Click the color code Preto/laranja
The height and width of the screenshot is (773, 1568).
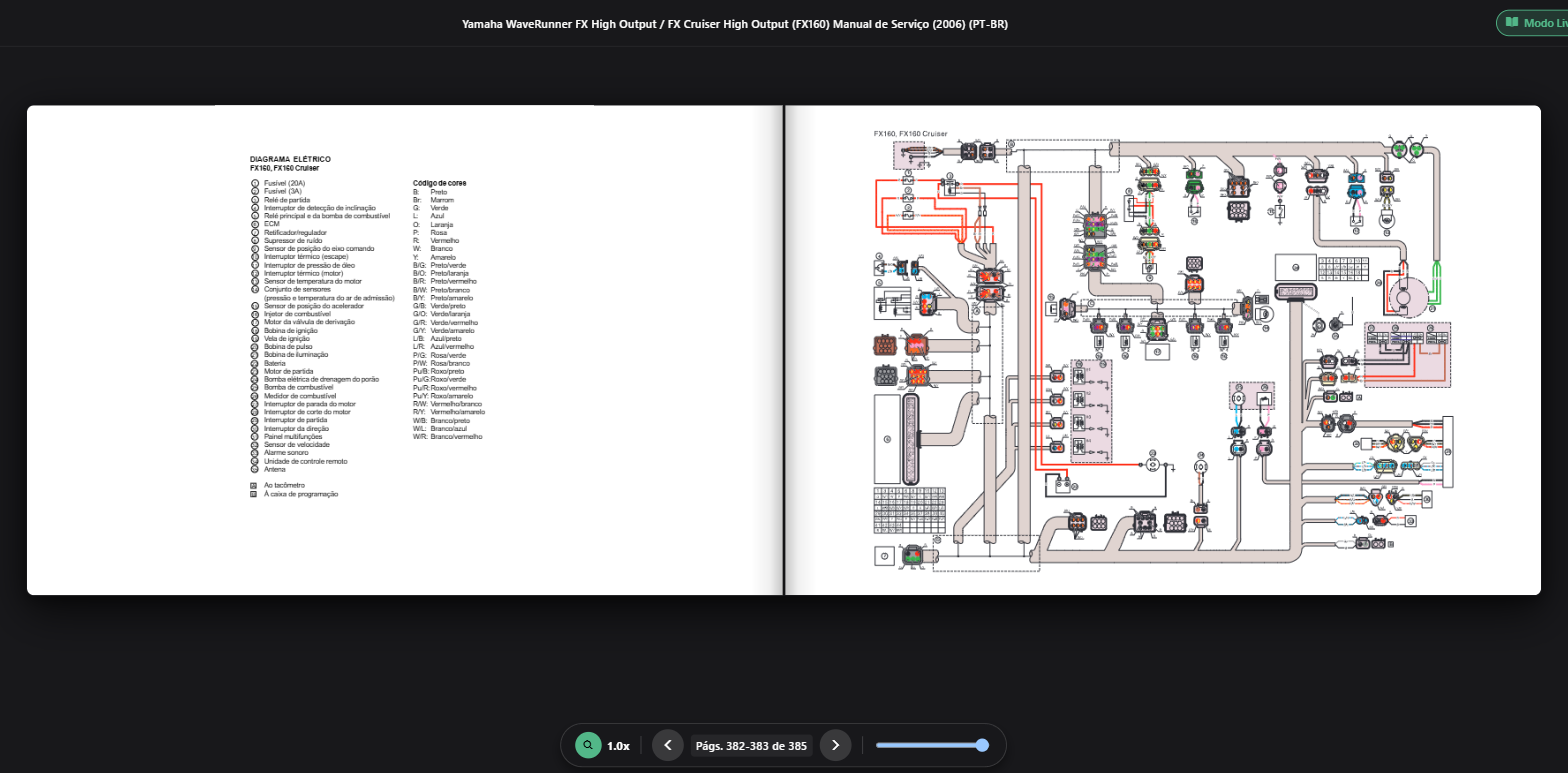click(450, 273)
